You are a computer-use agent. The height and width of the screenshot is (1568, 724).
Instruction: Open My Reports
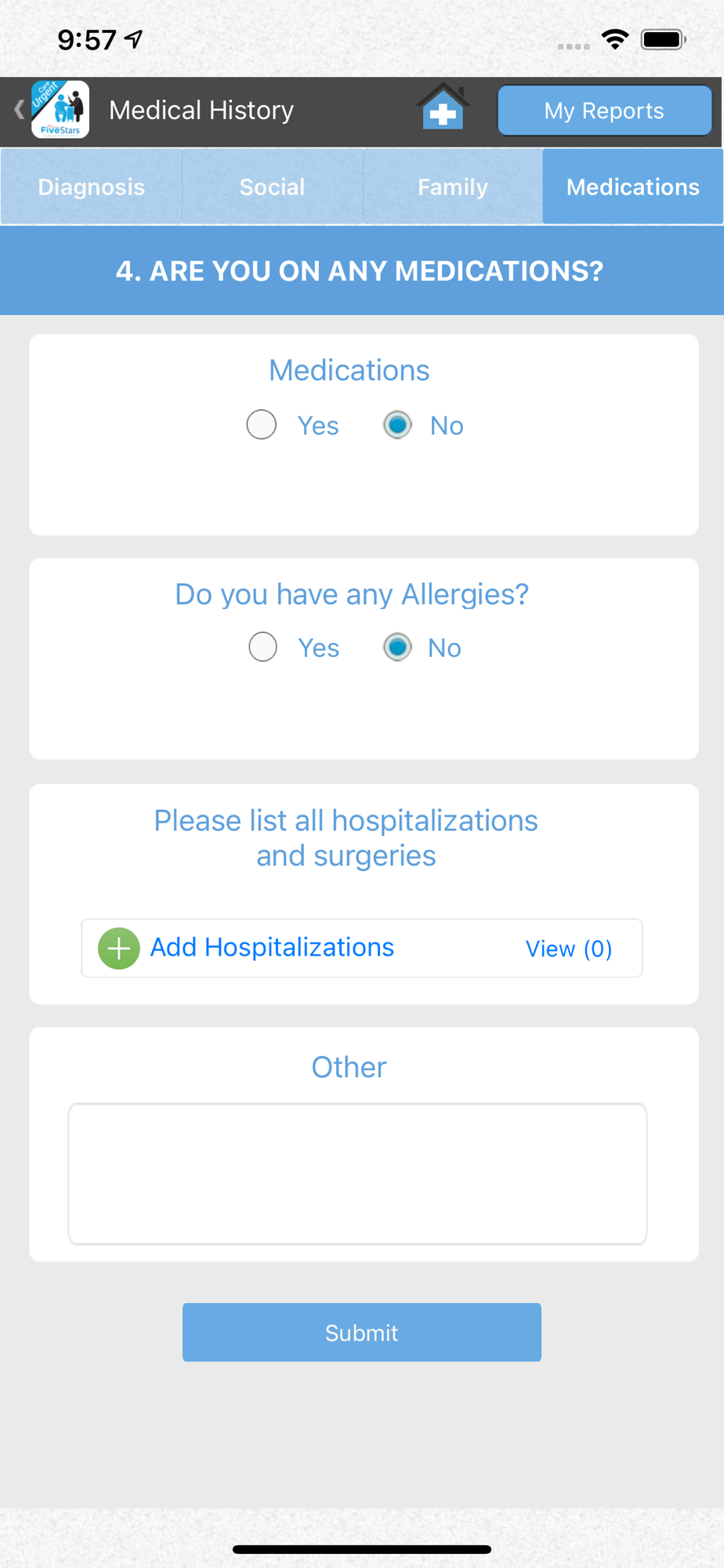click(x=604, y=111)
